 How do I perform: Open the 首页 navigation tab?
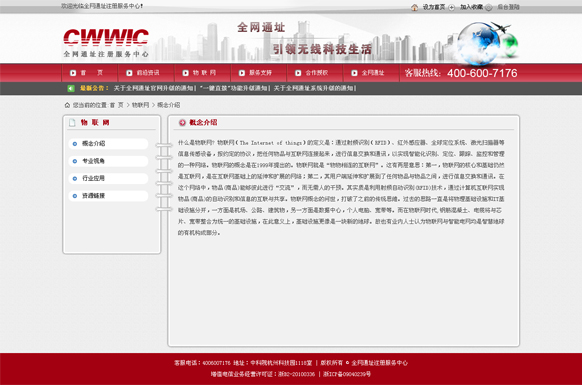[90, 73]
